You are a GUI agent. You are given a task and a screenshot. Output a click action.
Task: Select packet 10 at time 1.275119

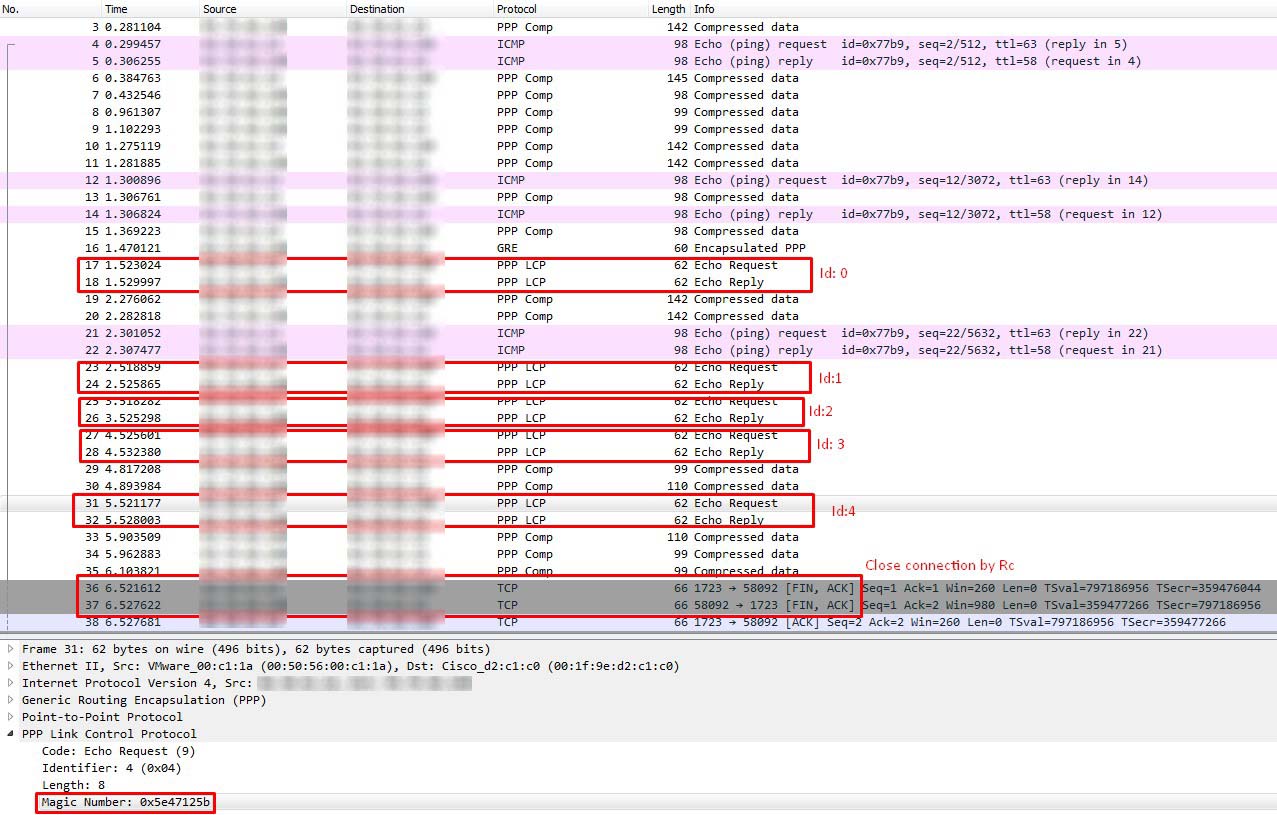coord(638,146)
